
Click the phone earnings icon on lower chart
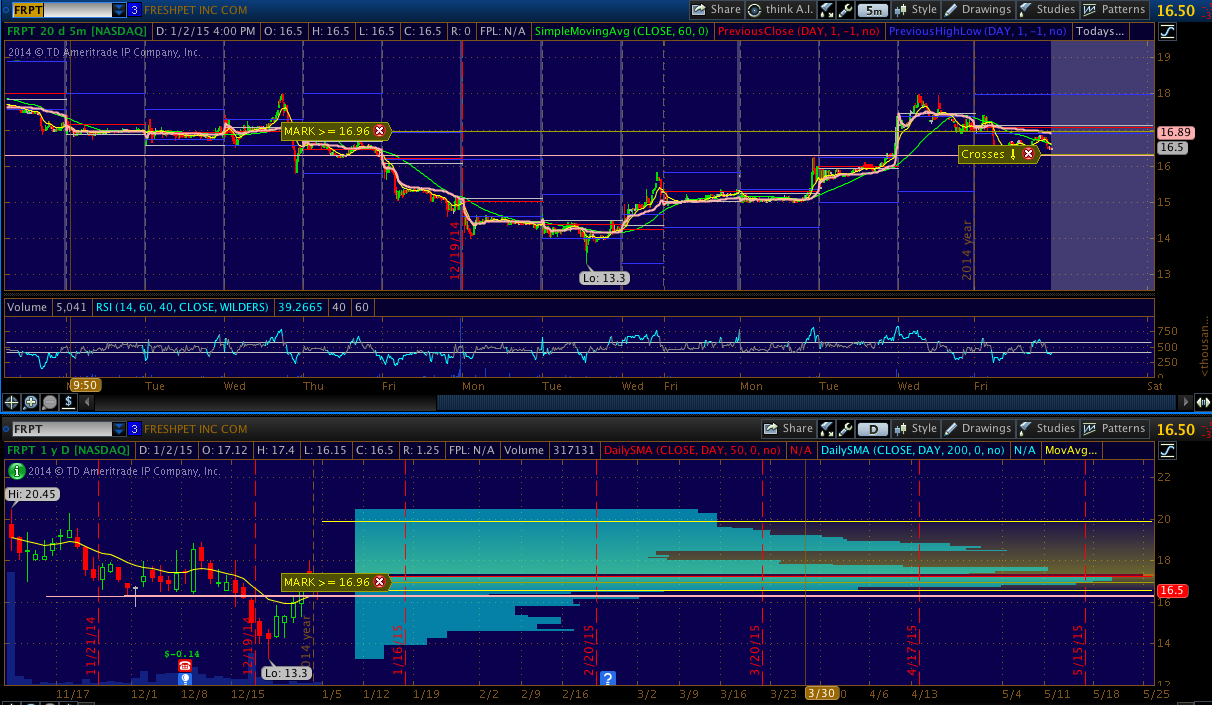185,666
